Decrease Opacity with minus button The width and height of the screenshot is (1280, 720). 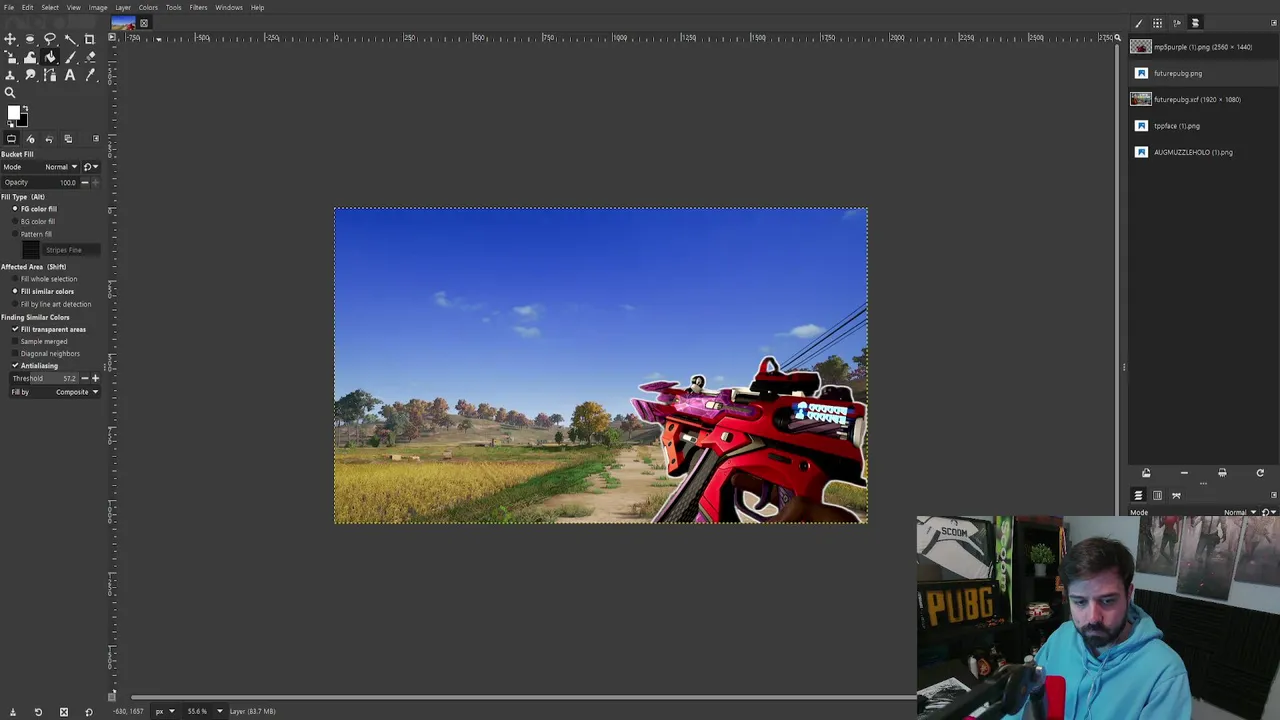coord(84,182)
